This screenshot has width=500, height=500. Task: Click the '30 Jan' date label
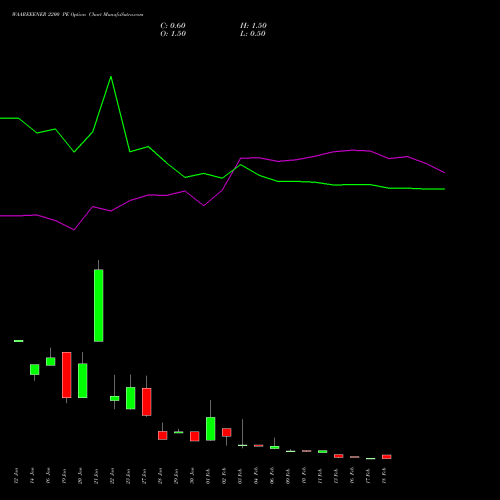[x=193, y=476]
